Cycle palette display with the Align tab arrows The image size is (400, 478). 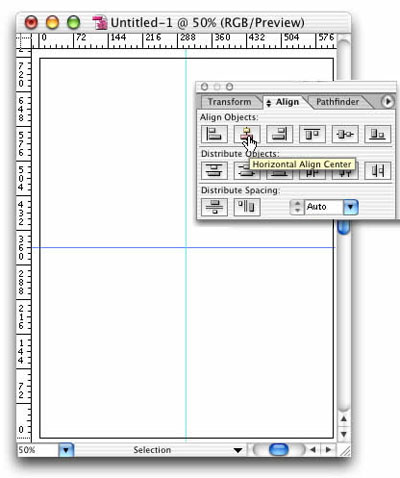pos(269,103)
